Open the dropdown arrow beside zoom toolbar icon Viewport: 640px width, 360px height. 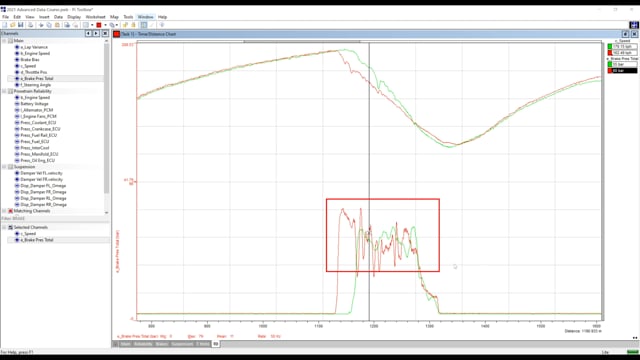point(117,25)
